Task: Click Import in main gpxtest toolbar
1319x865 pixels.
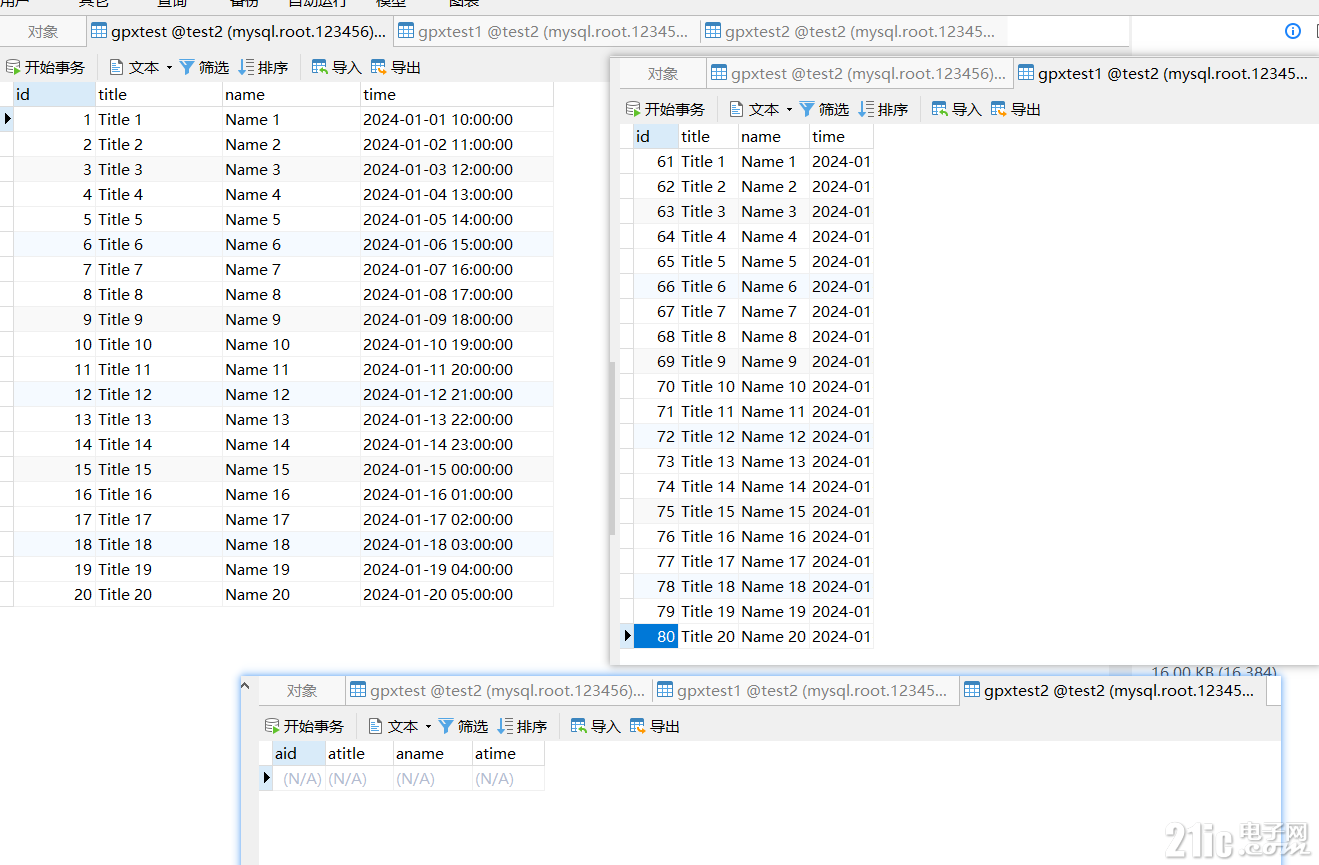Action: (x=337, y=68)
